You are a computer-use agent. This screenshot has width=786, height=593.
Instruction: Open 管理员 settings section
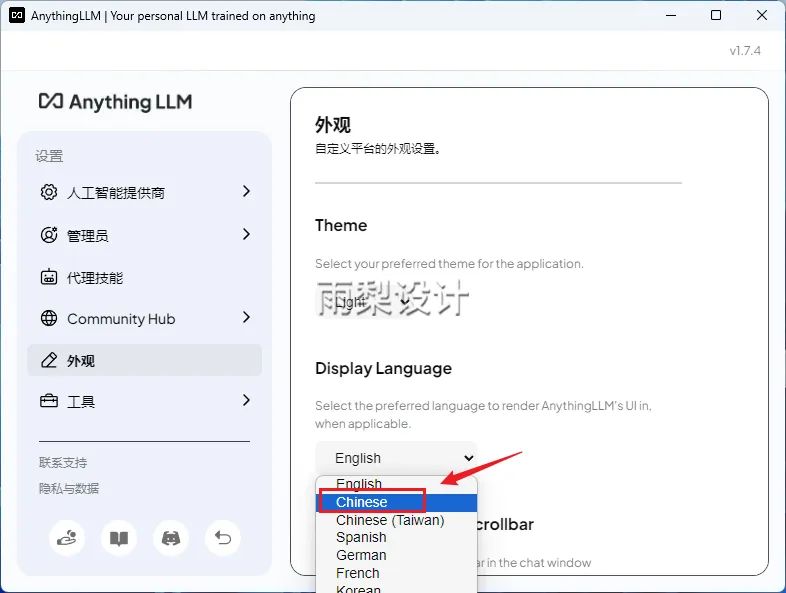[x=144, y=235]
